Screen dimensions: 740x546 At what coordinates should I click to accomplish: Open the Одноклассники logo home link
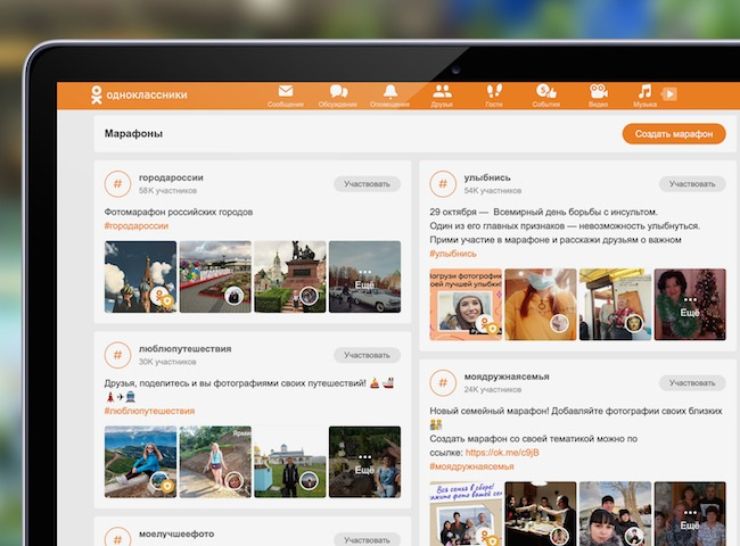(139, 94)
